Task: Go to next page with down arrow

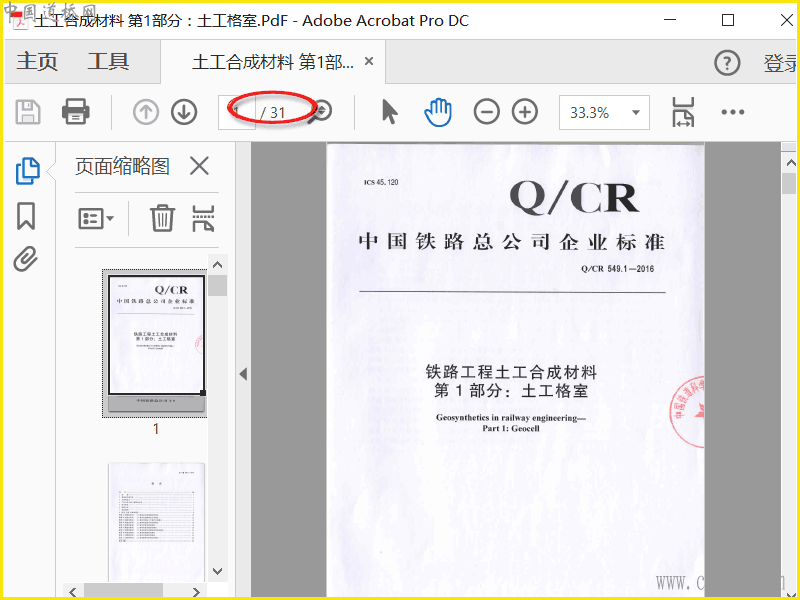Action: coord(184,112)
